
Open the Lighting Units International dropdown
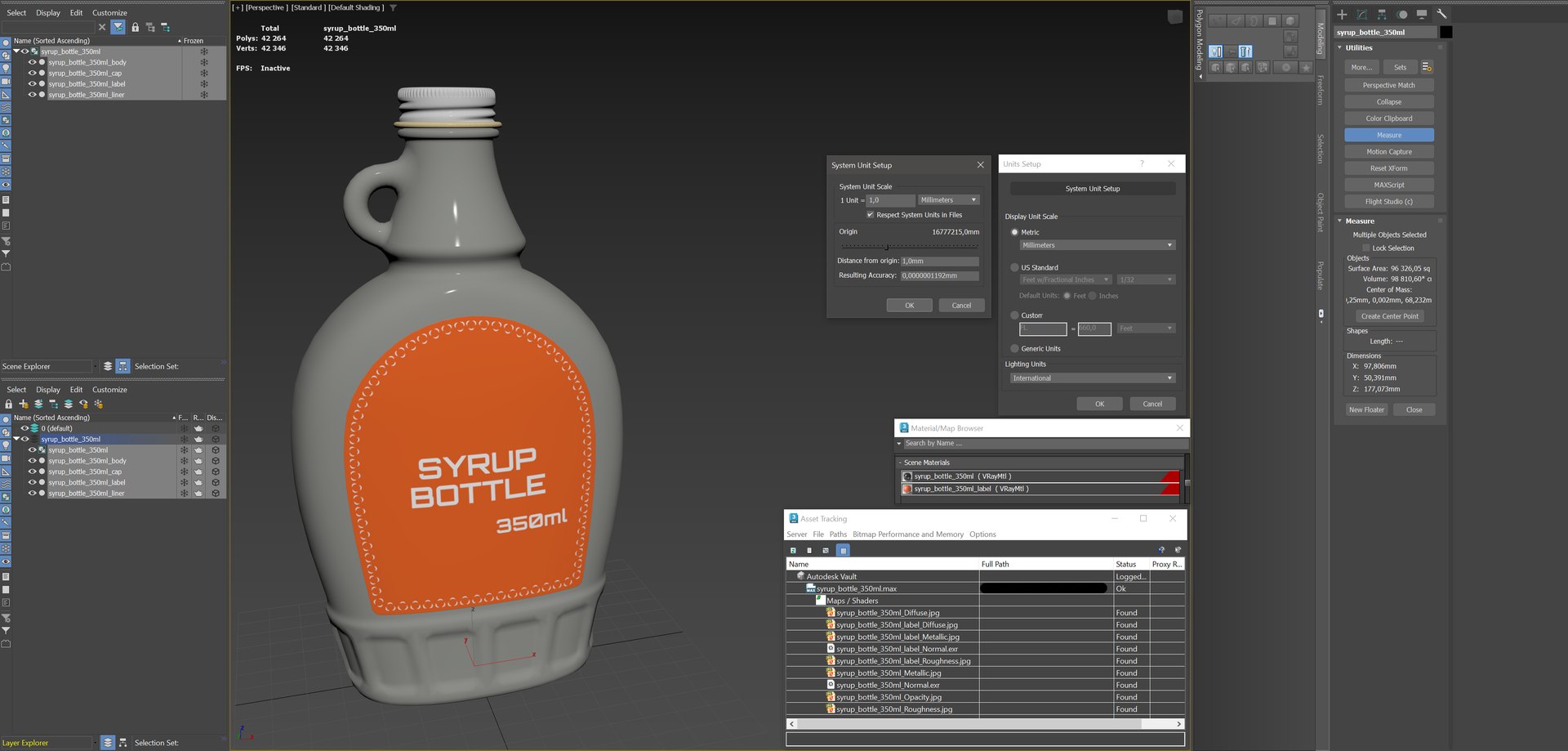pos(1093,378)
